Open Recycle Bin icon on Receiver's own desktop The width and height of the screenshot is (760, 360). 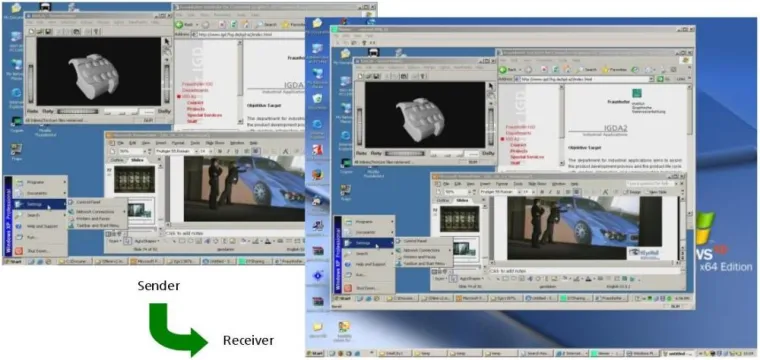[x=317, y=100]
